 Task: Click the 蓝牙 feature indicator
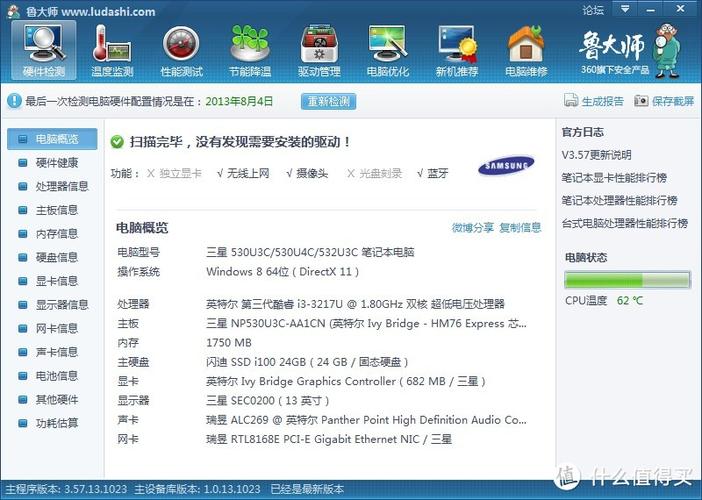point(432,173)
